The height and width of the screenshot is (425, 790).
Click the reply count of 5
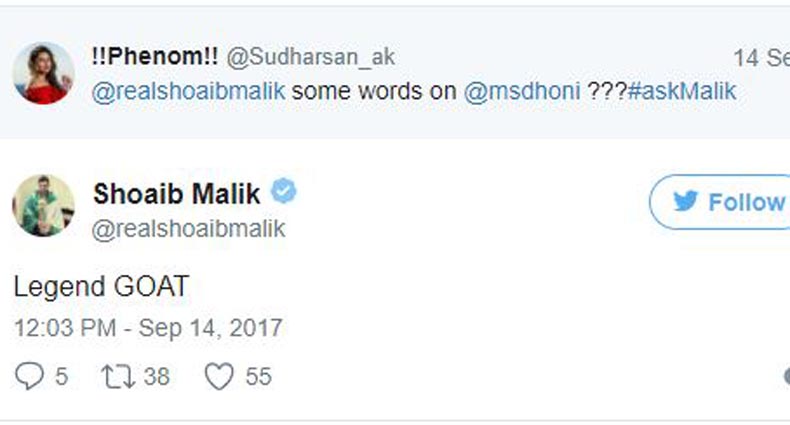(x=61, y=376)
